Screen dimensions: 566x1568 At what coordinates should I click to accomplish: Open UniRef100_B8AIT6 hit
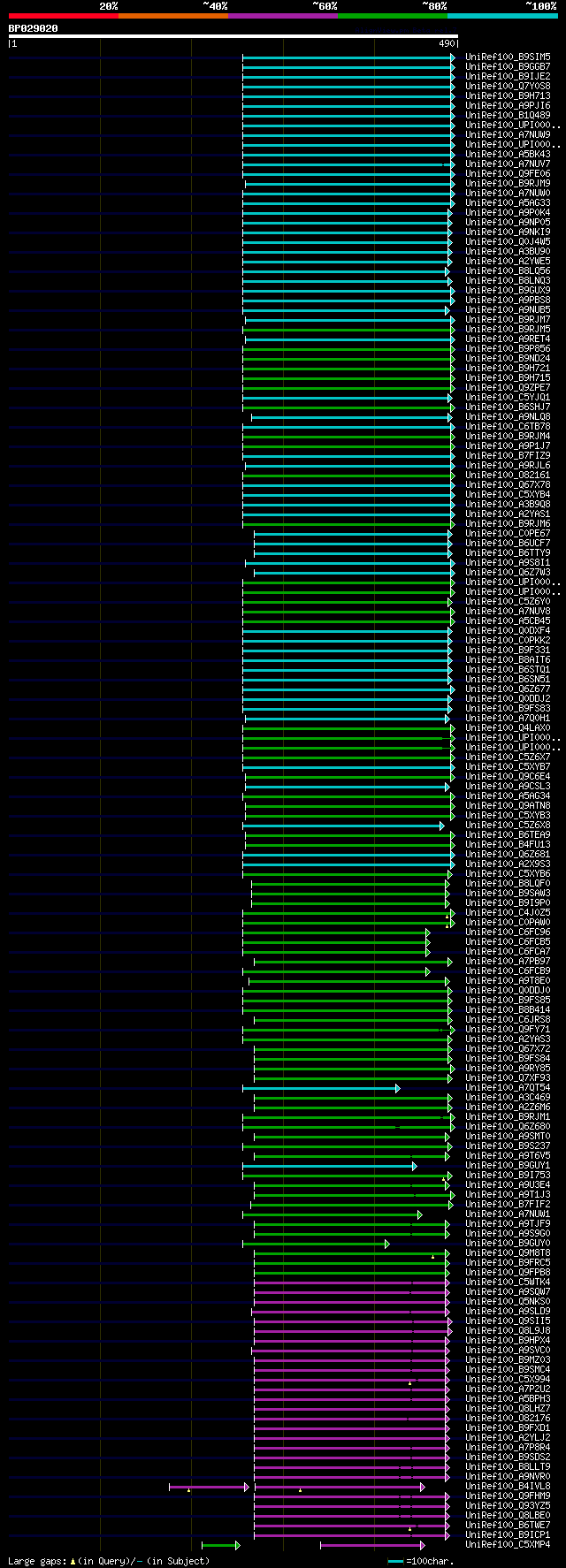coord(508,660)
